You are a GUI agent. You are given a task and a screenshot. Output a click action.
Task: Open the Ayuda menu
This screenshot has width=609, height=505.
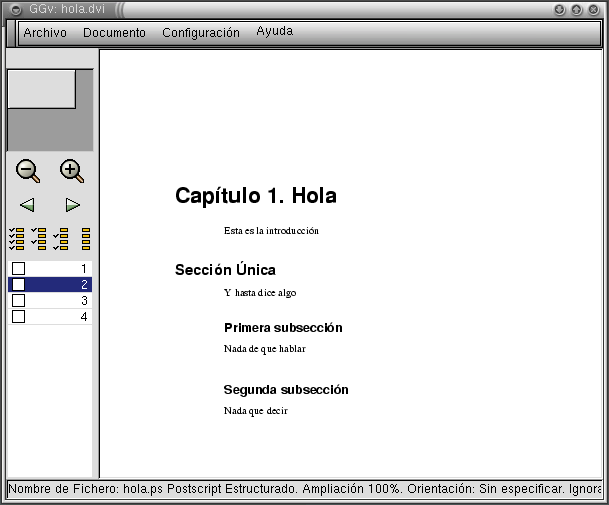pos(274,32)
